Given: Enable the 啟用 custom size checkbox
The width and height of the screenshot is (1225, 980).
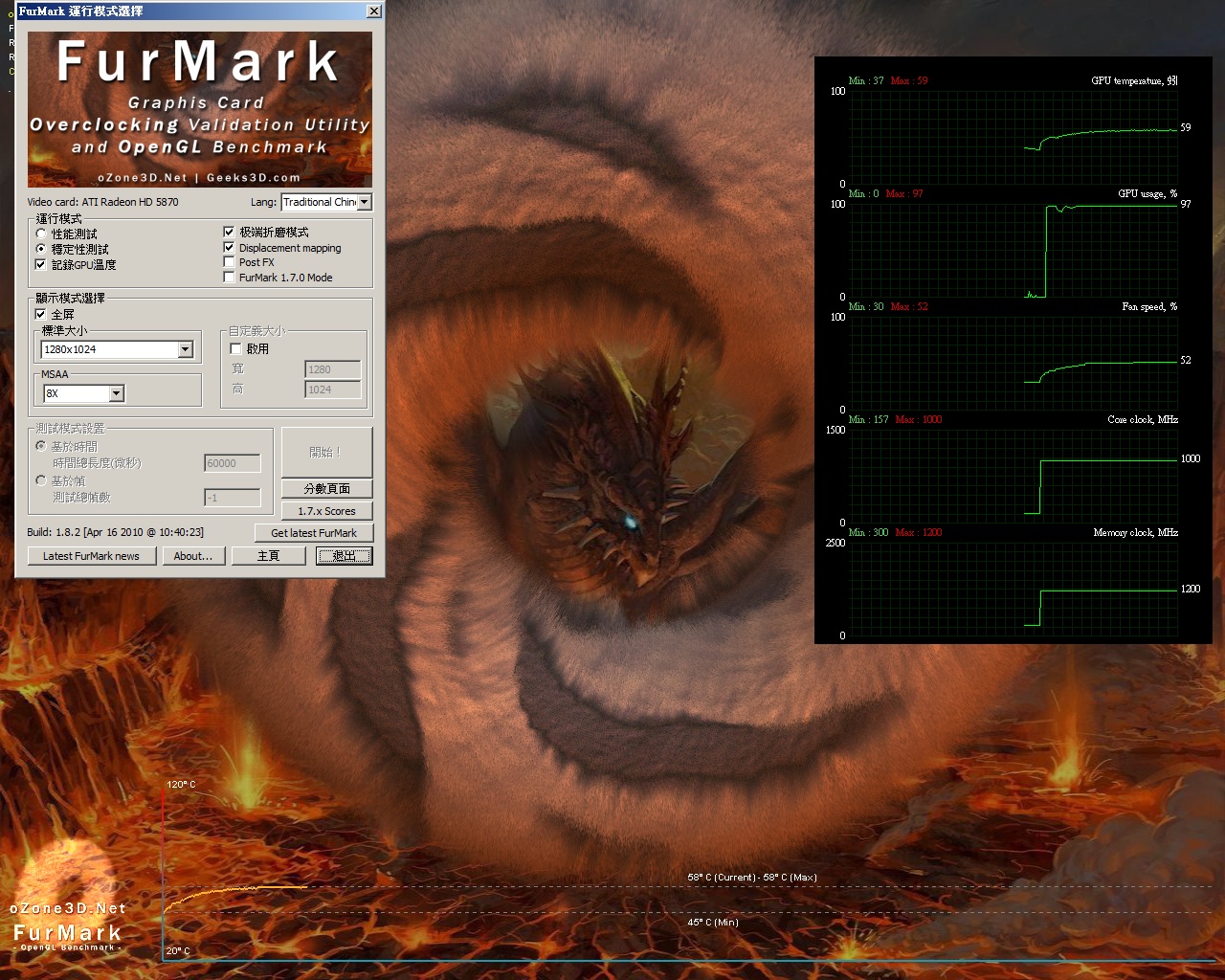Looking at the screenshot, I should coord(235,348).
